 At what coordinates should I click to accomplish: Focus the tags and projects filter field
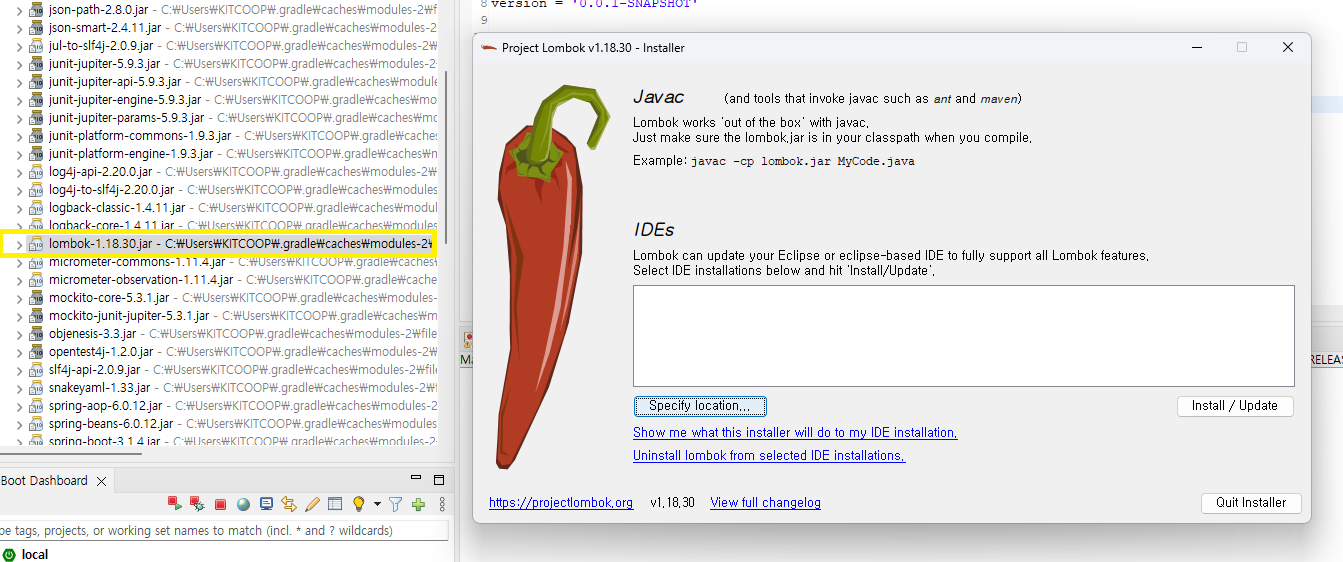click(x=224, y=530)
